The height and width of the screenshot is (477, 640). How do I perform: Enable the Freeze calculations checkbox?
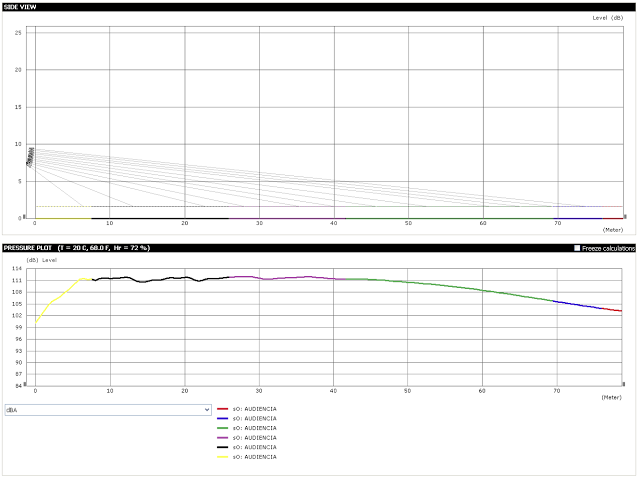pyautogui.click(x=578, y=247)
